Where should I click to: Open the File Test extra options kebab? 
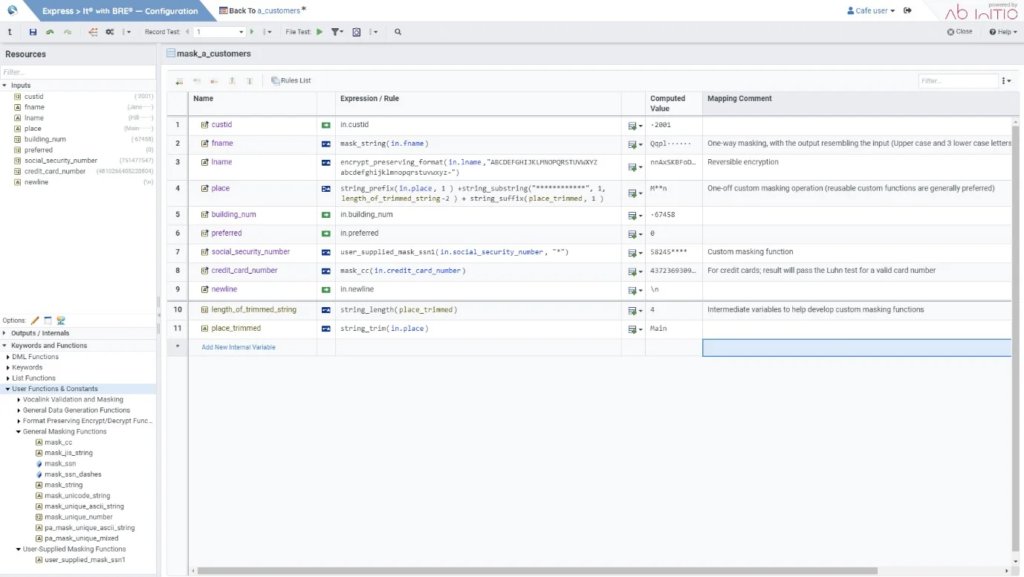[x=373, y=32]
